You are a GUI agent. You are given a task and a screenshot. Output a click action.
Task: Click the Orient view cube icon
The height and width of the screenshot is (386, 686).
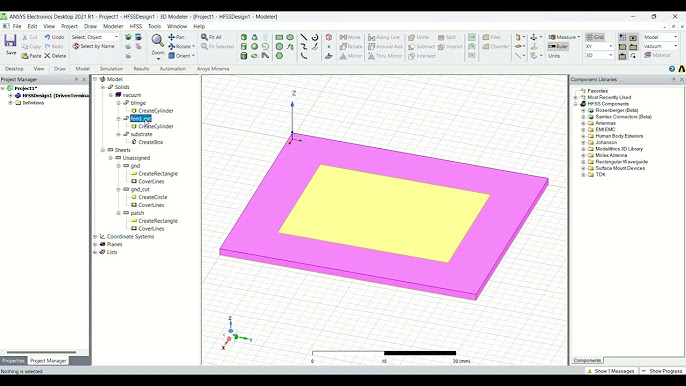click(x=172, y=56)
